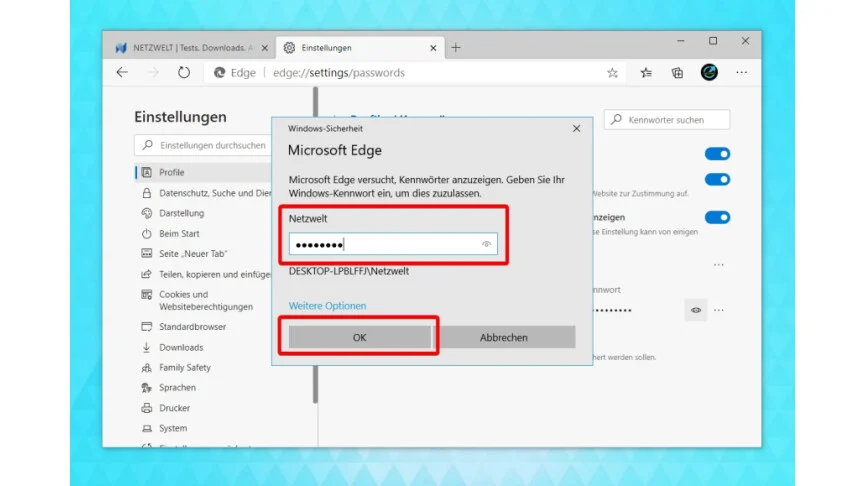The image size is (864, 486).
Task: Click the forward navigation arrow
Action: 153,72
